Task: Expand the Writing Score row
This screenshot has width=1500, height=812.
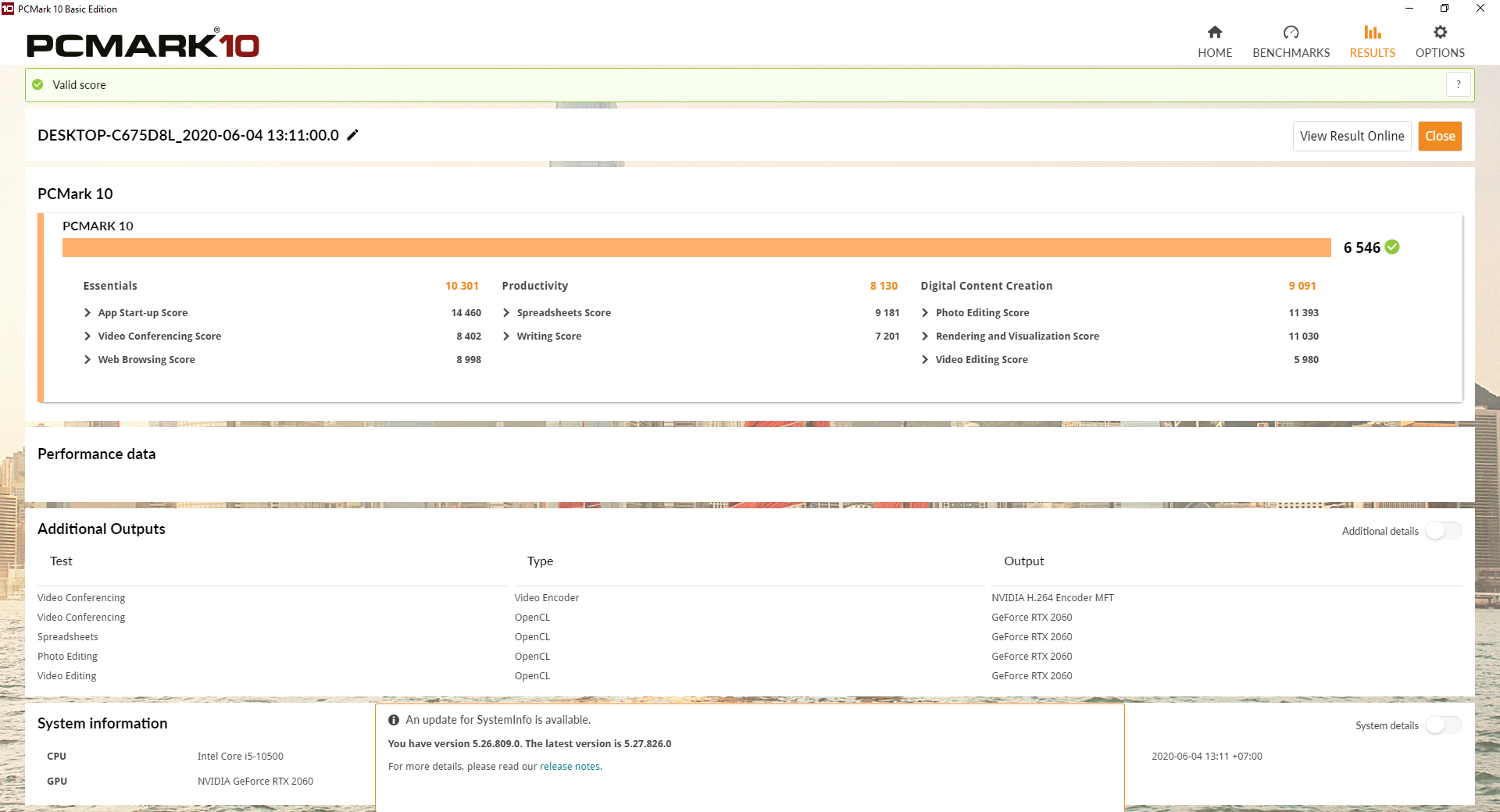Action: [506, 336]
